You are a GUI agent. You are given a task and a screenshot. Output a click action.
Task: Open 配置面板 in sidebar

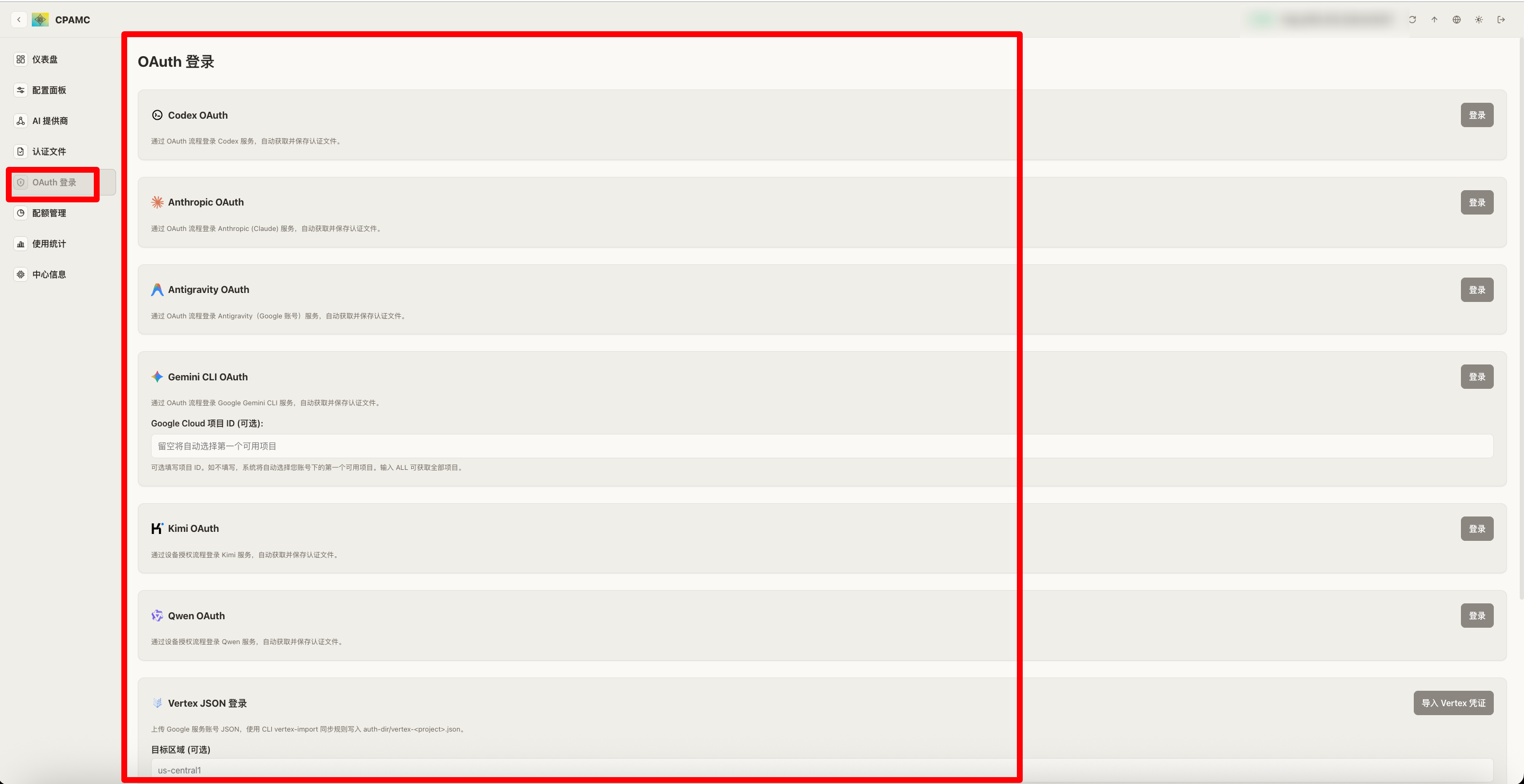(x=49, y=90)
